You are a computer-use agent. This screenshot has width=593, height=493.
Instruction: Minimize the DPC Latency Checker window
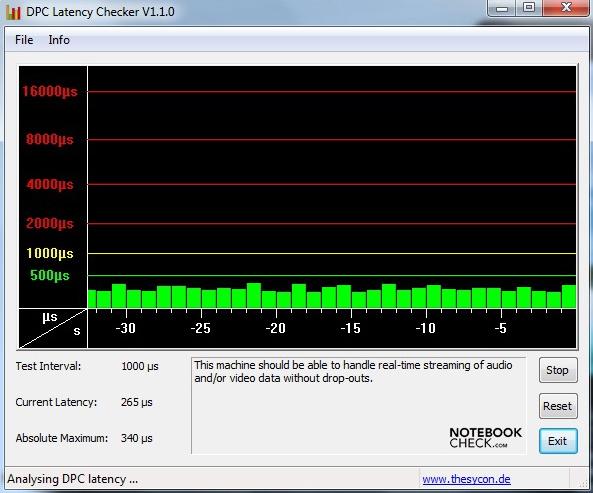click(501, 8)
